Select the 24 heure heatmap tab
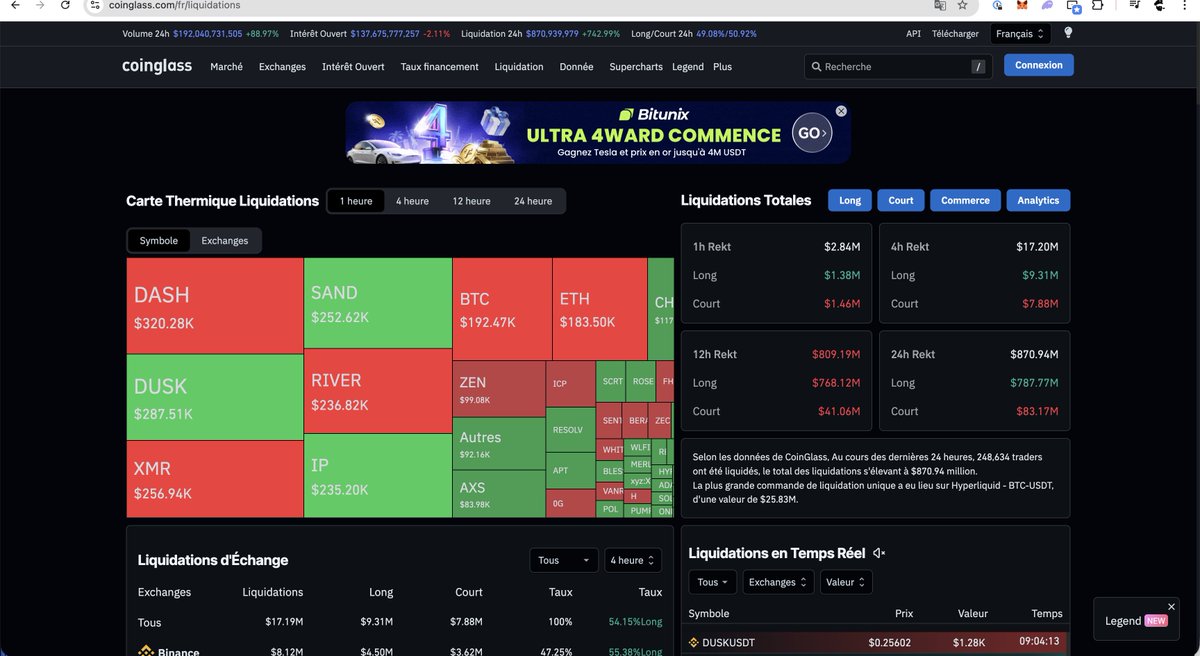Viewport: 1200px width, 656px height. click(x=533, y=201)
